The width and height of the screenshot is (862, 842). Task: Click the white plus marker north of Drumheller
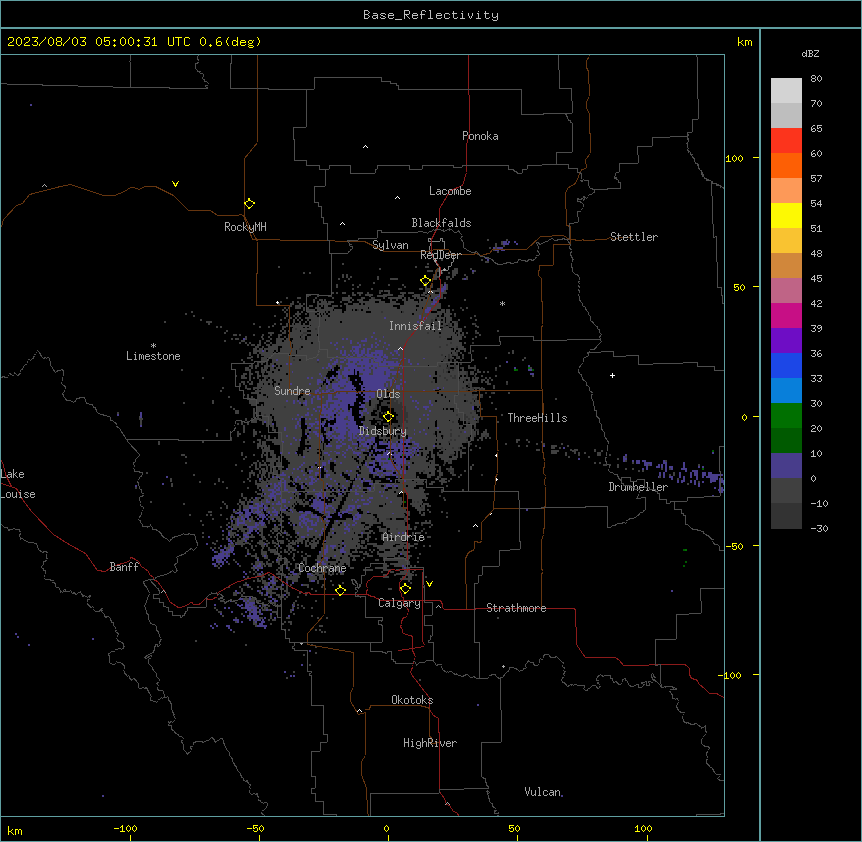pos(612,375)
